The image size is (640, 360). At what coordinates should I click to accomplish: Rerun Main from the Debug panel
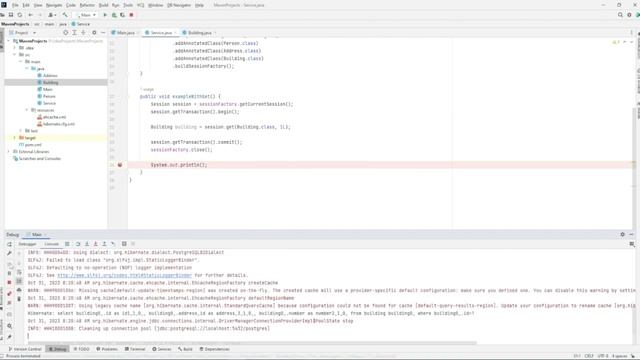(x=9, y=244)
